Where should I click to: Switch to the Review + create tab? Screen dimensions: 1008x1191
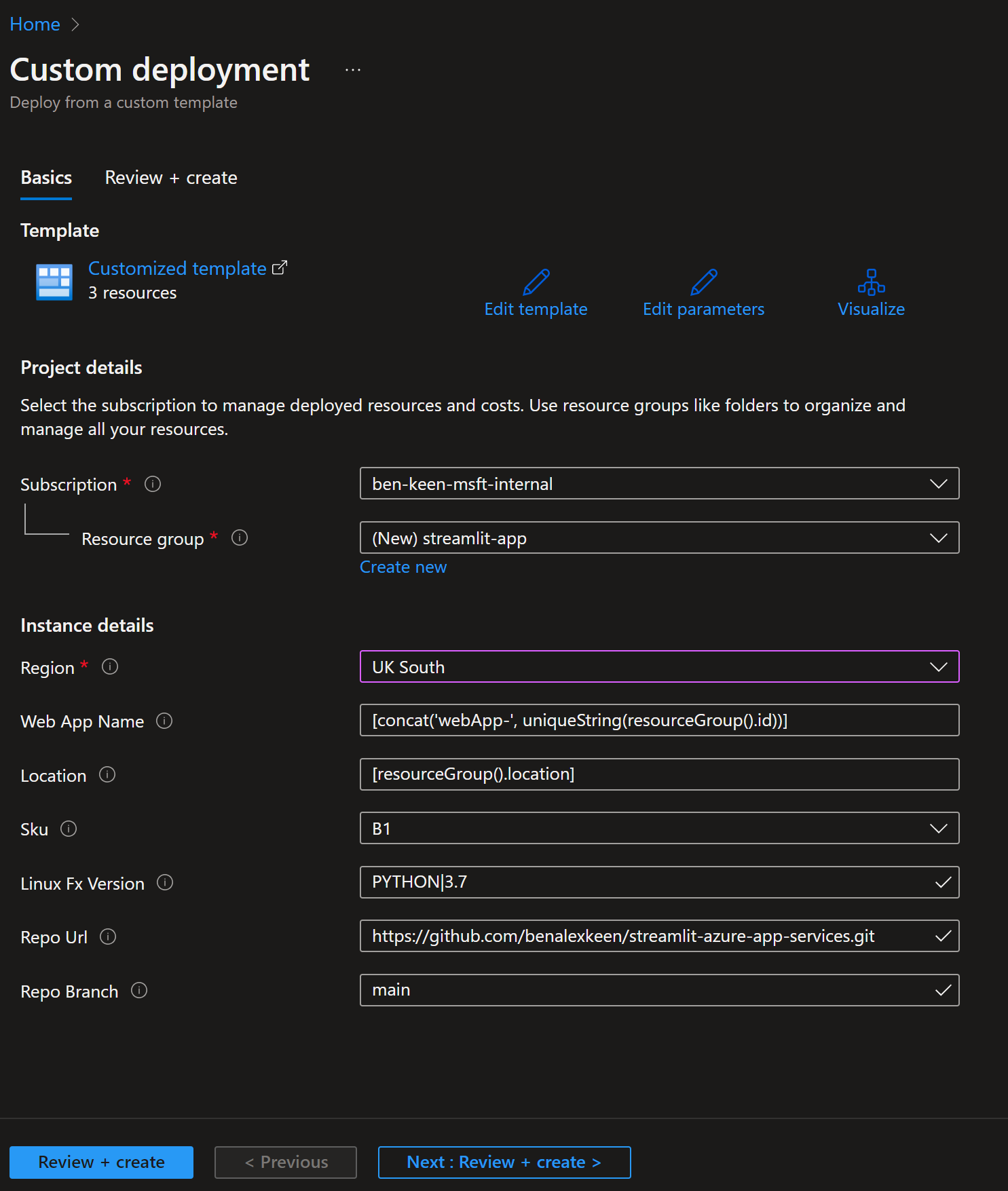(x=171, y=178)
